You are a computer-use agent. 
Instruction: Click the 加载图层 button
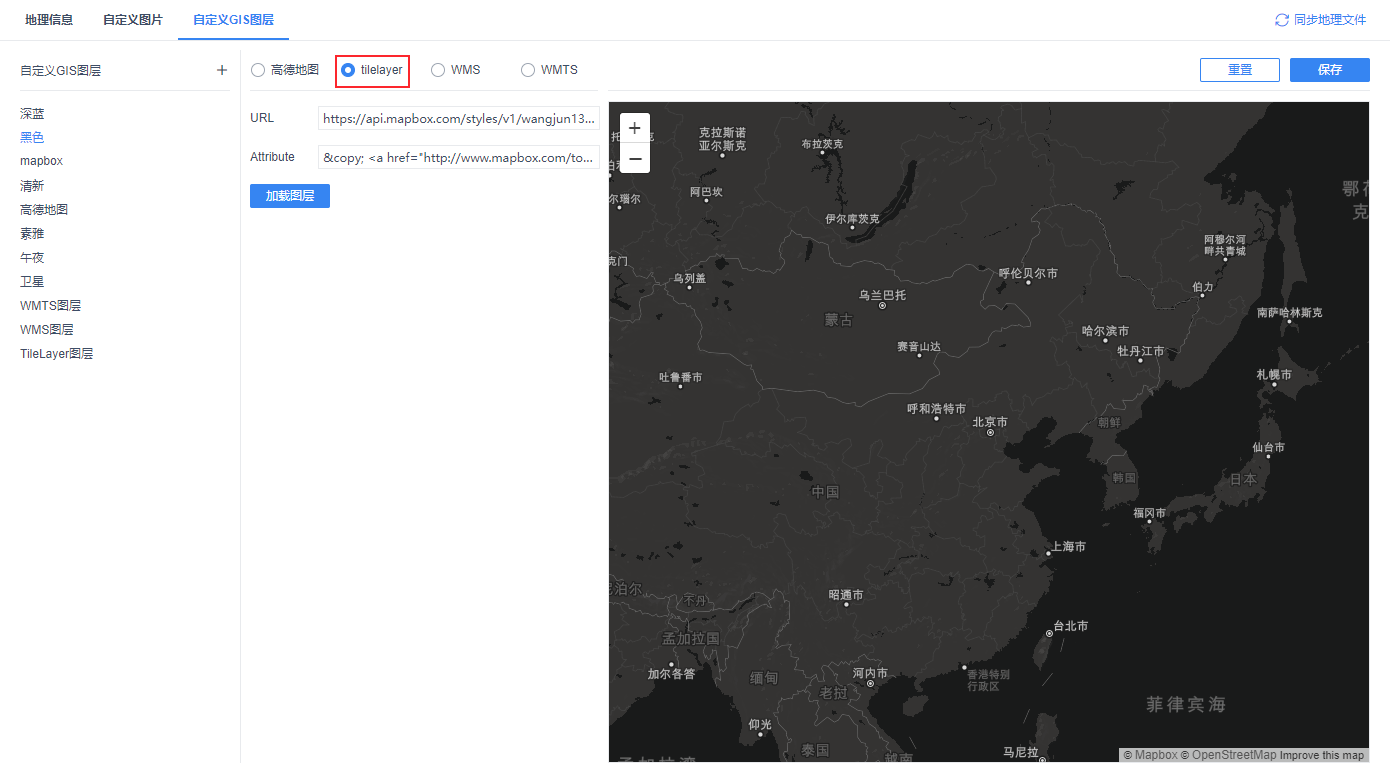tap(290, 196)
